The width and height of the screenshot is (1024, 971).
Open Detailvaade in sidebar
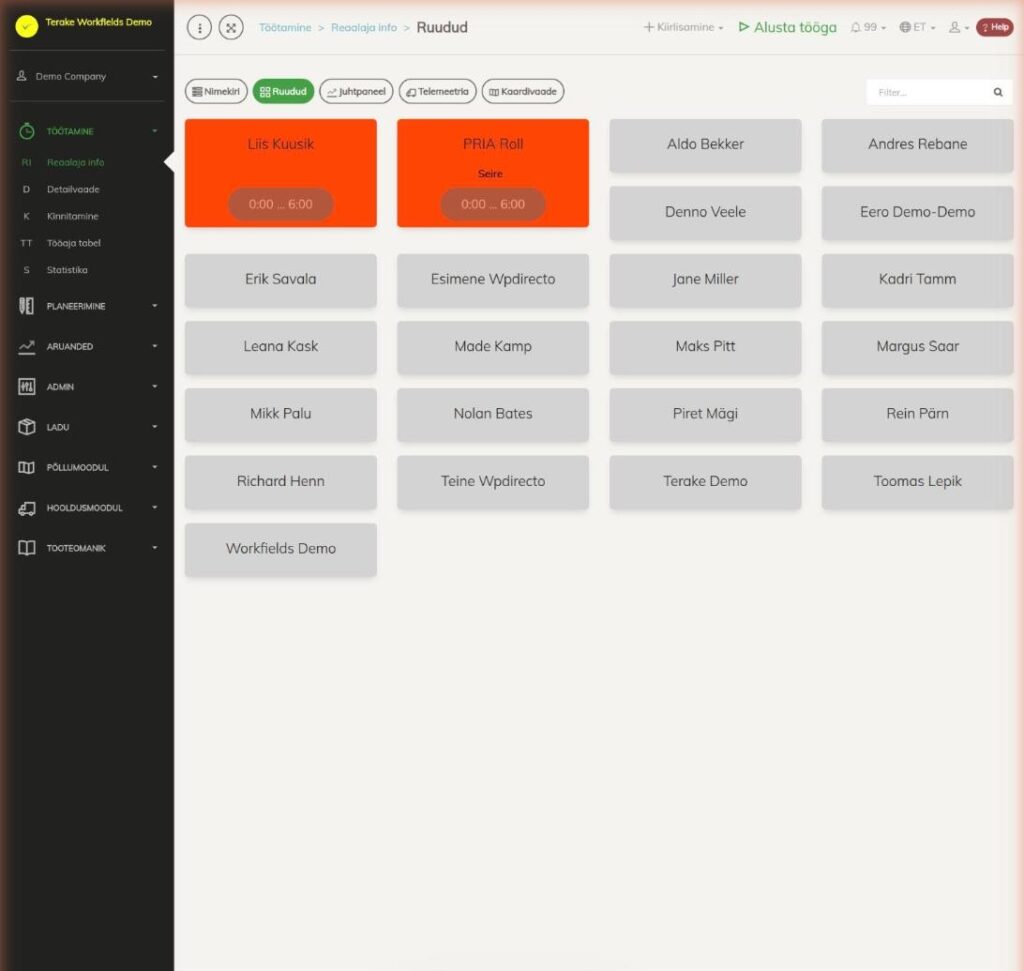point(73,189)
